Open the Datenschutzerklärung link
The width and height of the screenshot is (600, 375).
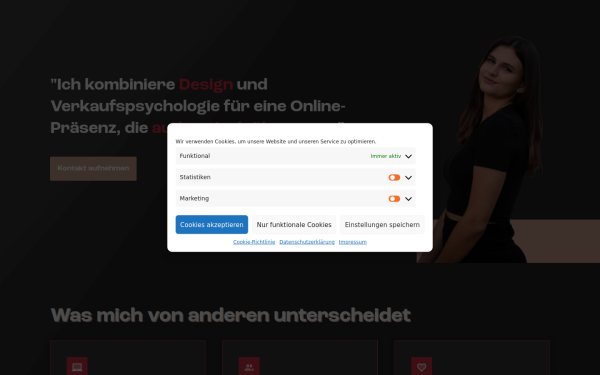pos(307,242)
